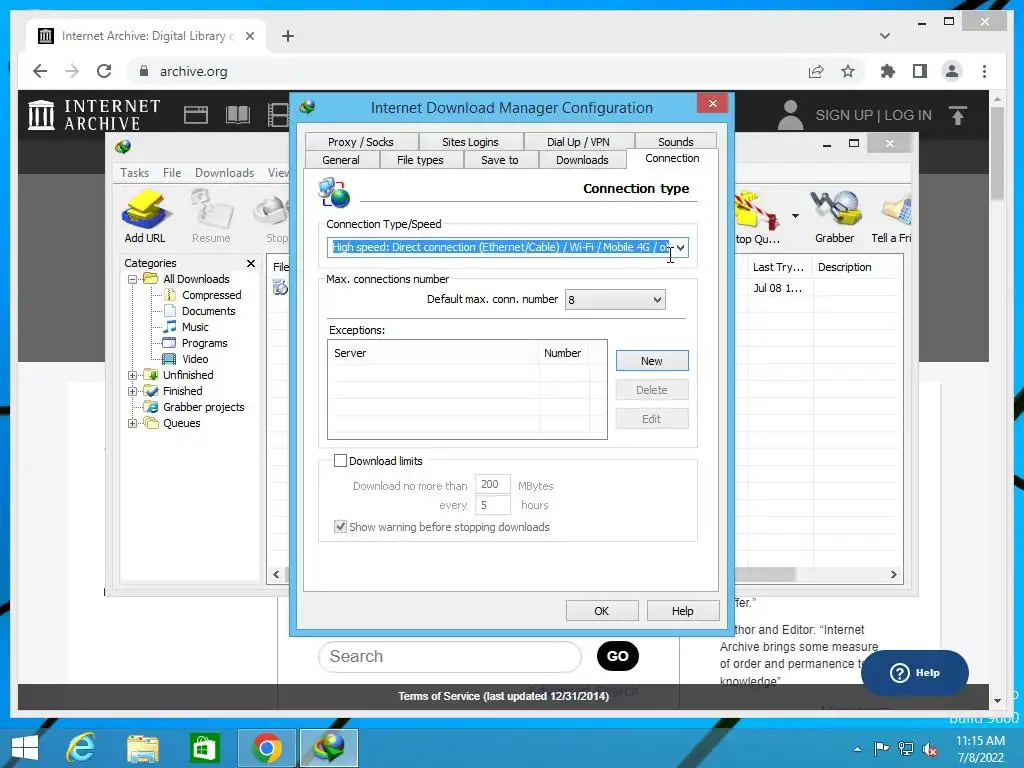This screenshot has width=1024, height=768.
Task: Collapse the All Downloads tree node
Action: (133, 279)
